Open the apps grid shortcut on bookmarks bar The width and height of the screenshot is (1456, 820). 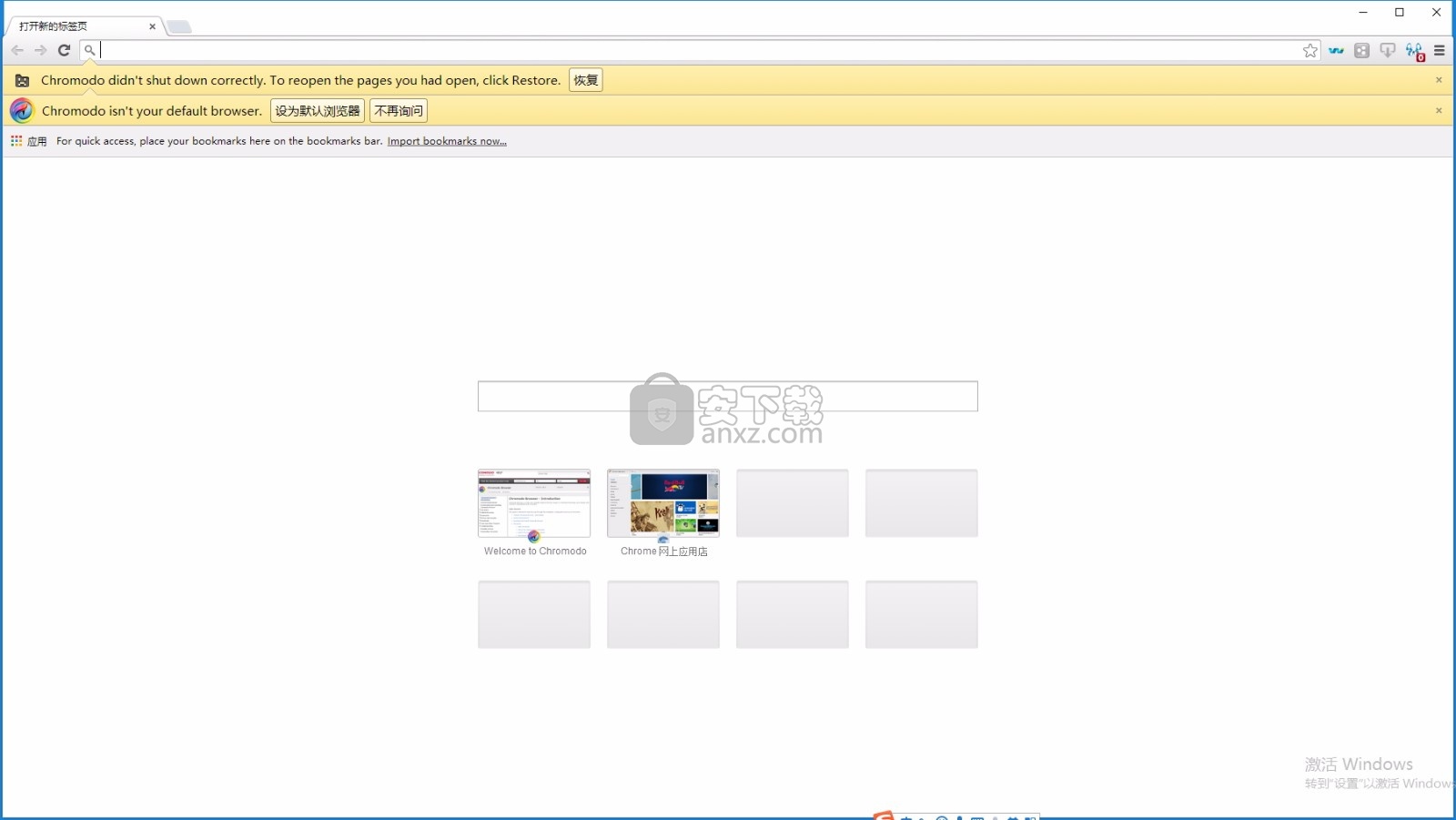pyautogui.click(x=28, y=141)
